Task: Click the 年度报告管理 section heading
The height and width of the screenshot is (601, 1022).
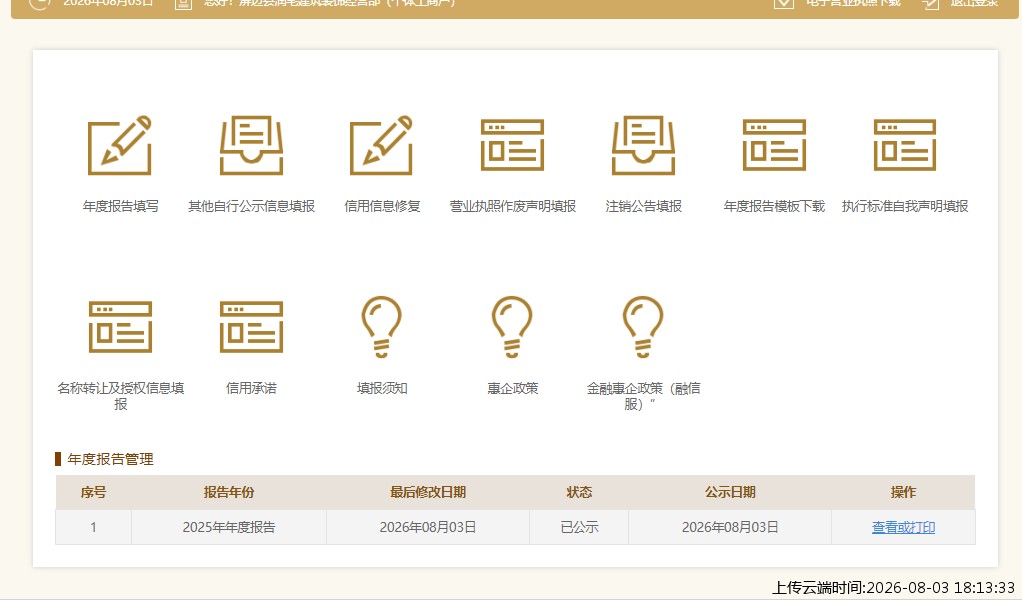Action: [x=110, y=459]
